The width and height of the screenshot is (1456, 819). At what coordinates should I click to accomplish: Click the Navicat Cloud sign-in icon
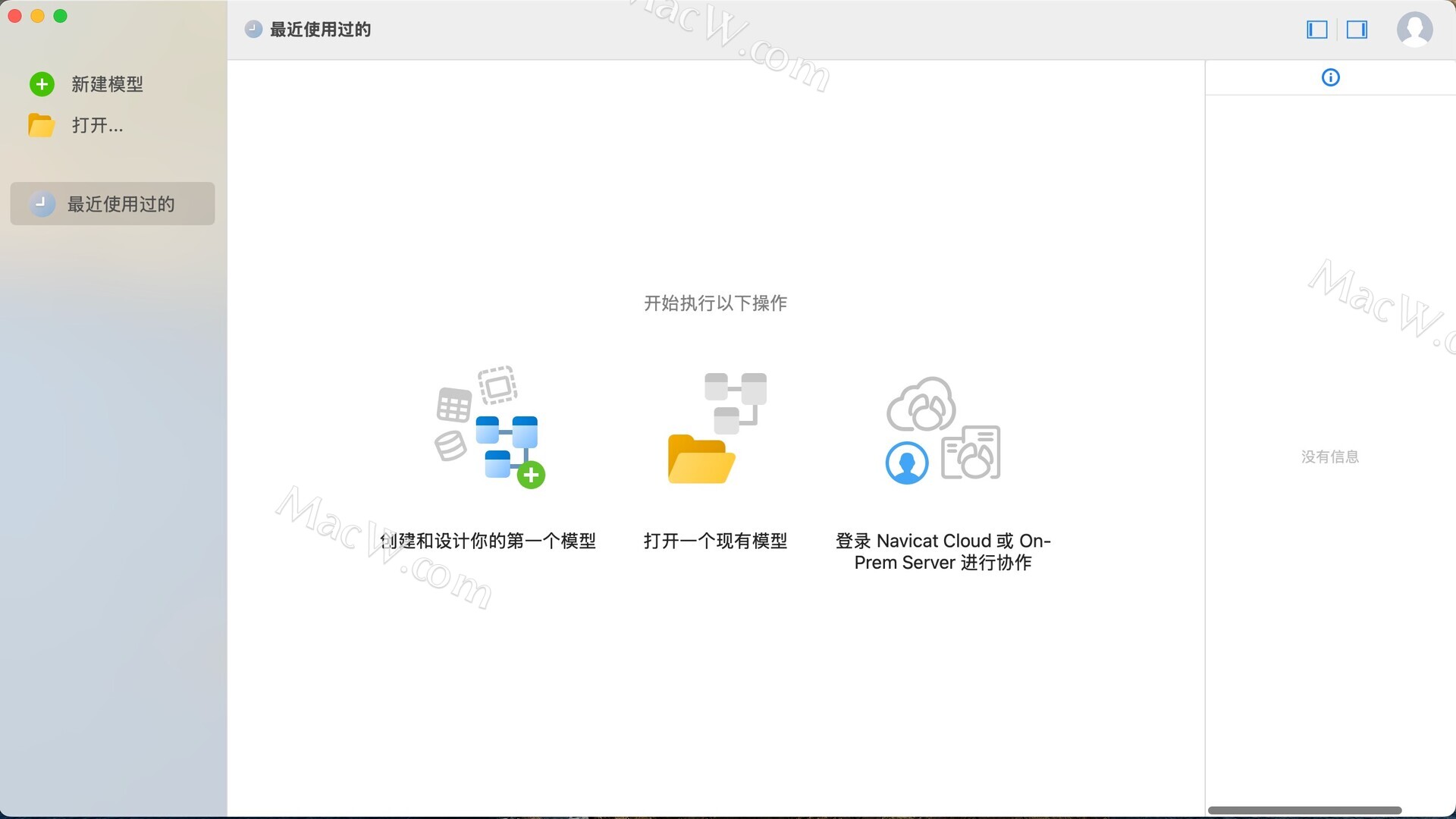943,430
